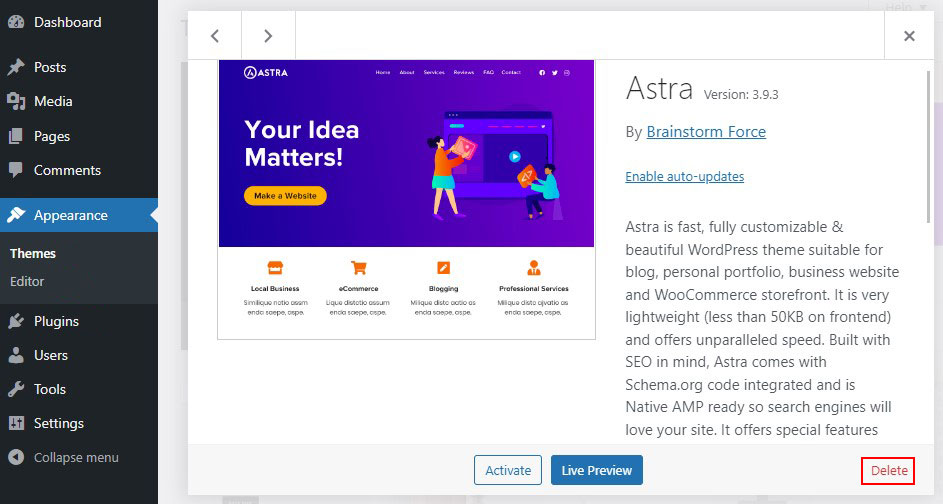Viewport: 943px width, 504px height.
Task: Open Comments menu label
Action: pyautogui.click(x=67, y=170)
